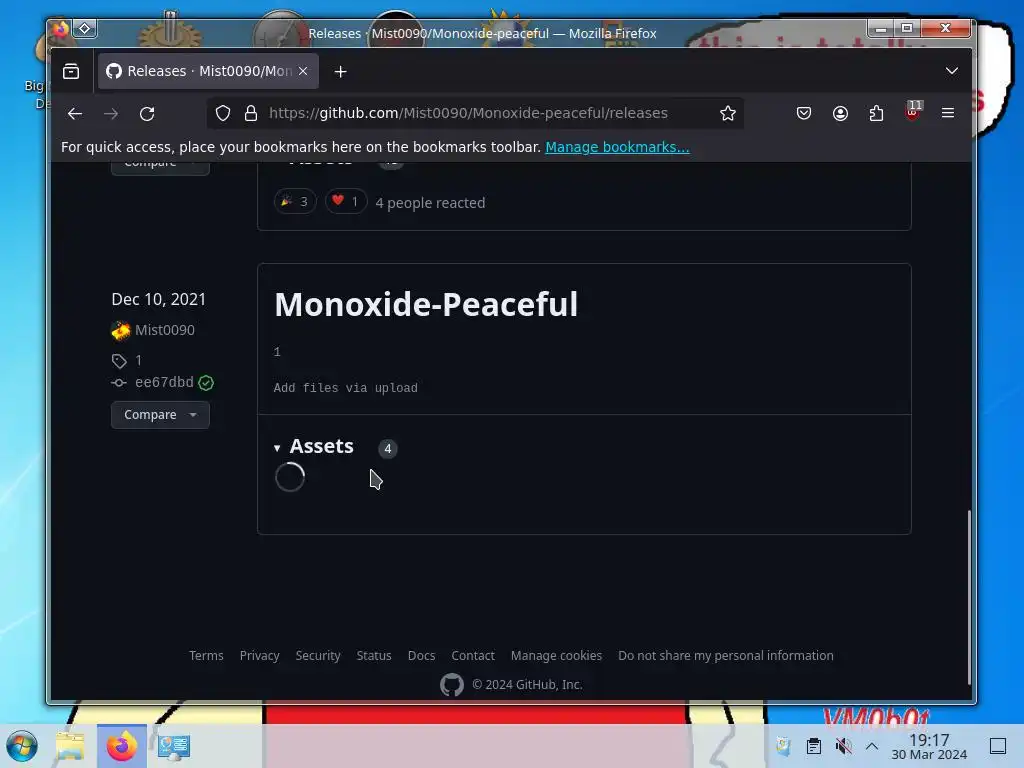Open Firefox tracking protection shield
The width and height of the screenshot is (1024, 768).
[223, 113]
